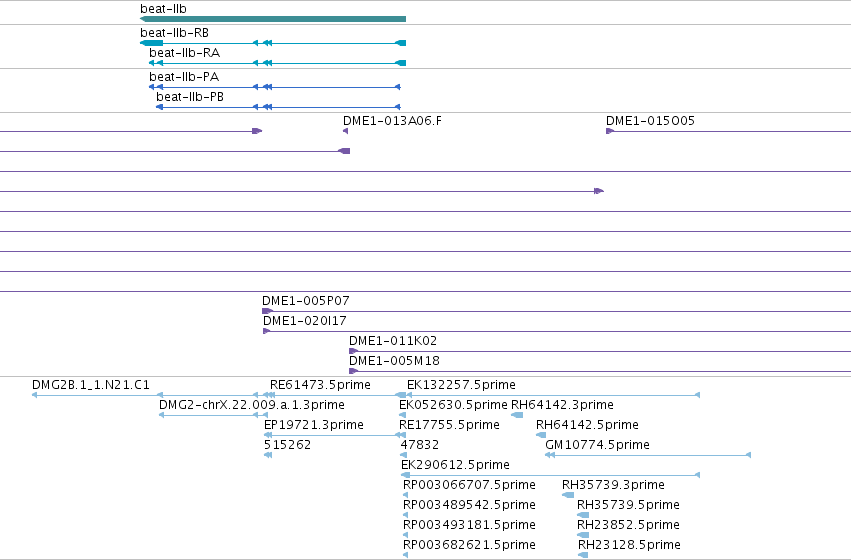Select the RP003493181.5prime EST label

(x=469, y=525)
